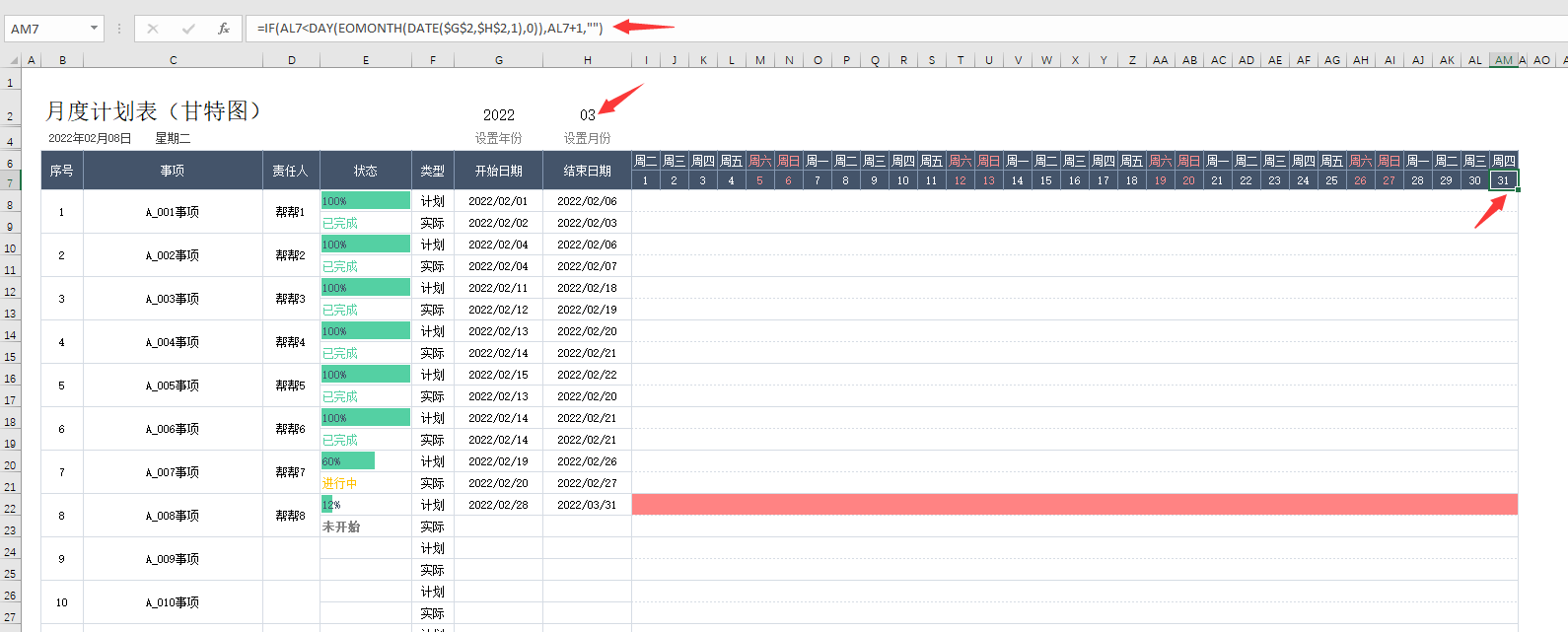Screen dimensions: 1568x632
Task: Click the A_001事项 cell
Action: (x=173, y=212)
